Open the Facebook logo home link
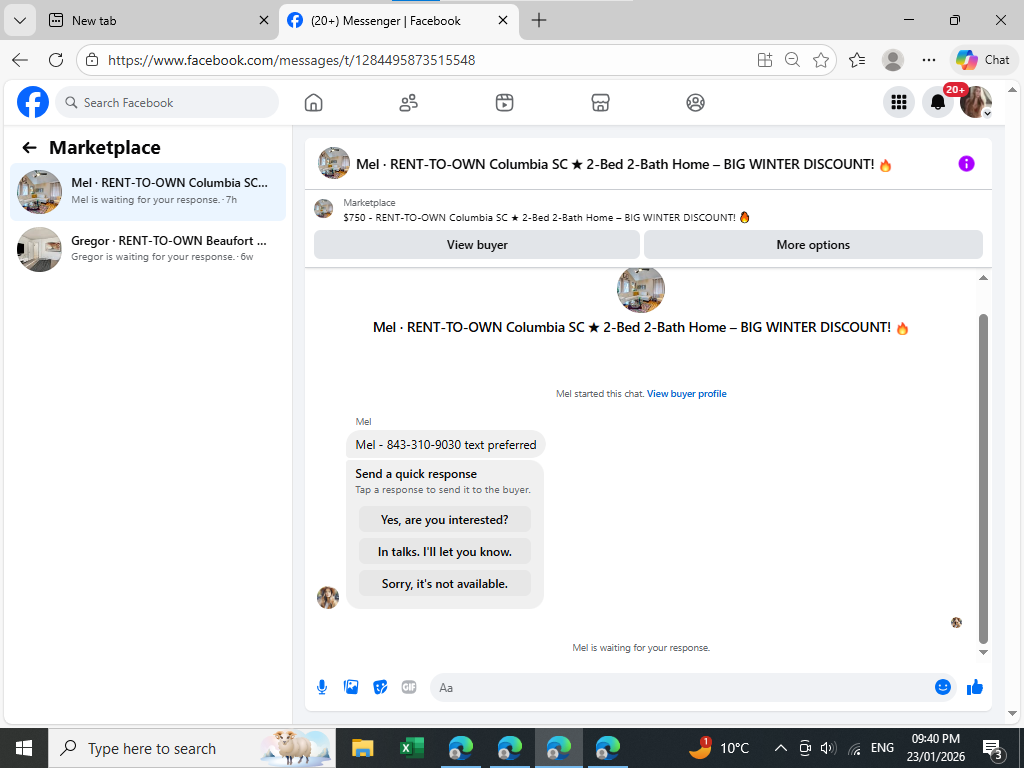The width and height of the screenshot is (1024, 768). tap(33, 102)
